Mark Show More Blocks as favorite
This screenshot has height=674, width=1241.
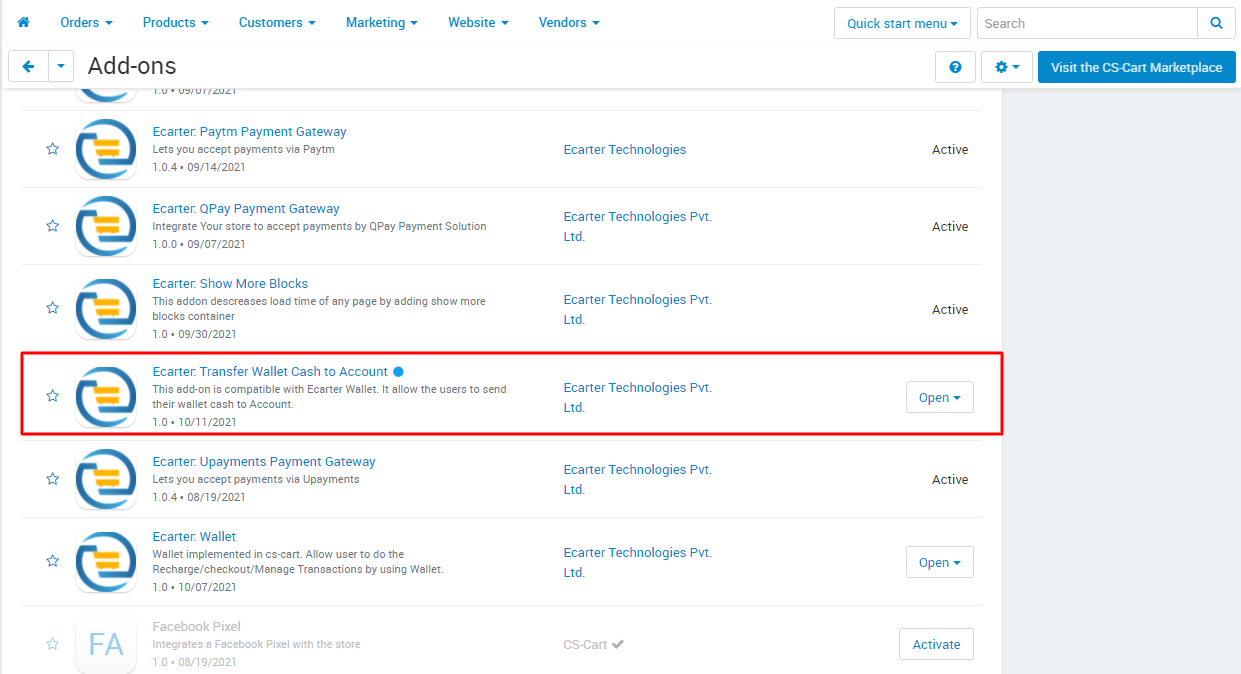click(52, 309)
